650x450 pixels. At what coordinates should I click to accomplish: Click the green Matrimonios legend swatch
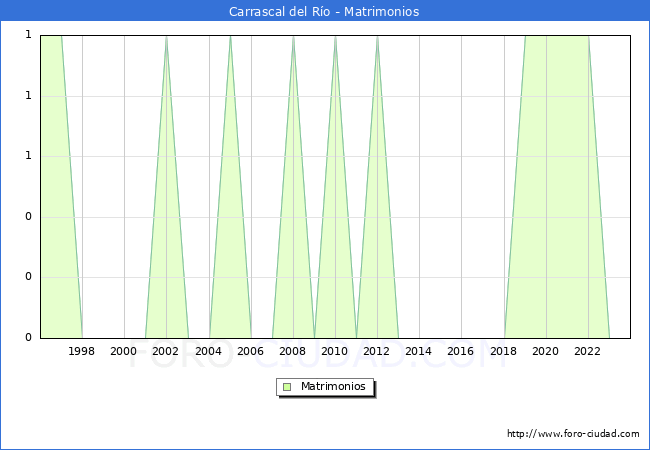point(287,387)
